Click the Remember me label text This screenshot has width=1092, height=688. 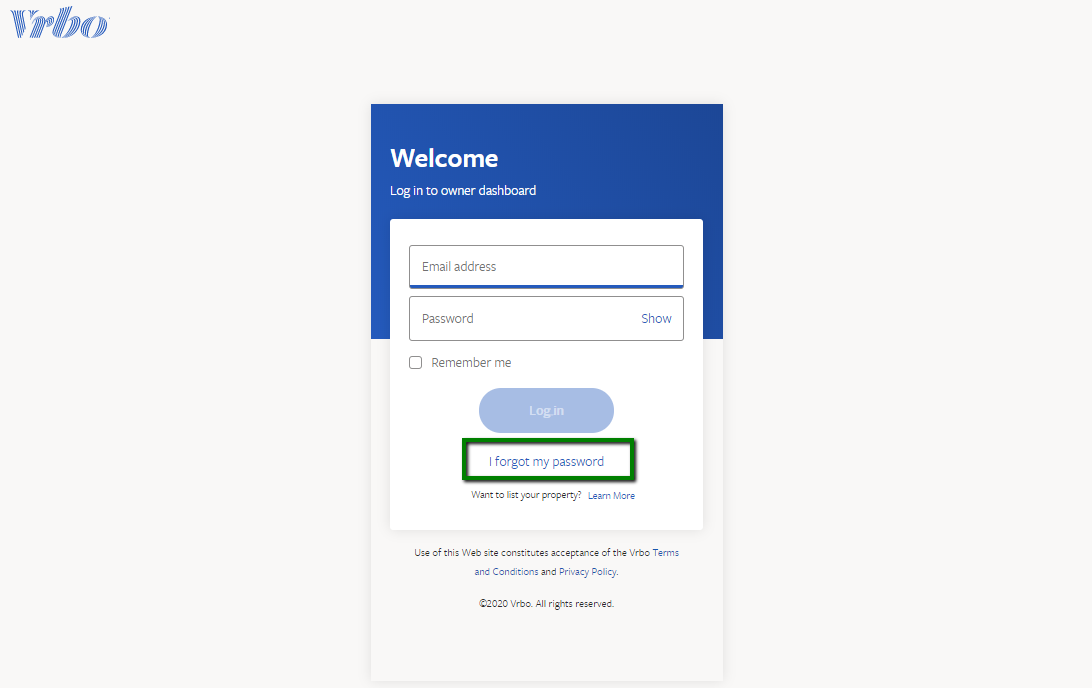(x=471, y=363)
